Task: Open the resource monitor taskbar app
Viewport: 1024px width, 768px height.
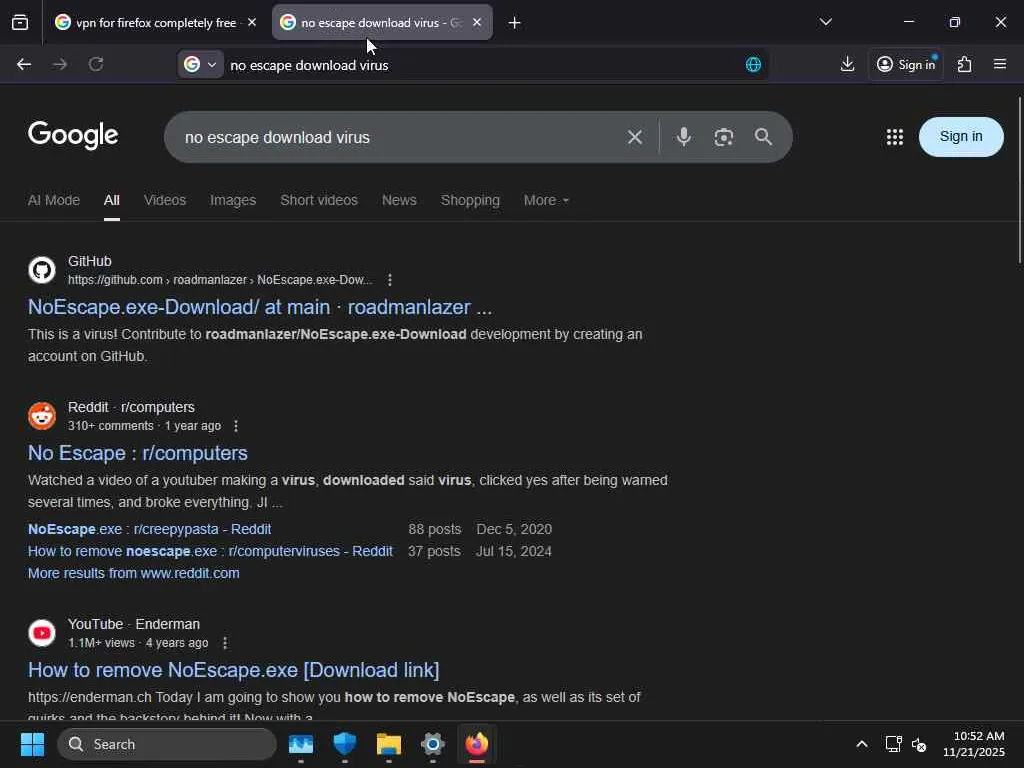Action: coord(301,744)
